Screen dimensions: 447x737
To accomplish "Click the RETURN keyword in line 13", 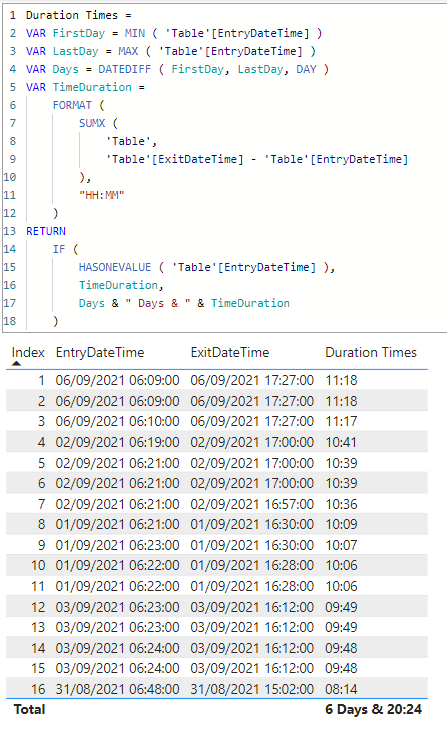I will pos(46,231).
